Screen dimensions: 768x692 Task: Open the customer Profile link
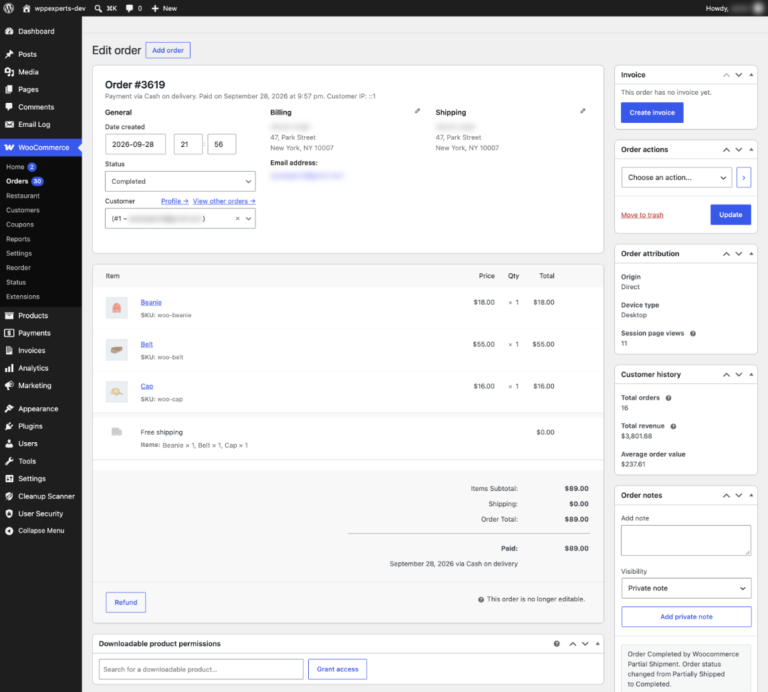[175, 201]
